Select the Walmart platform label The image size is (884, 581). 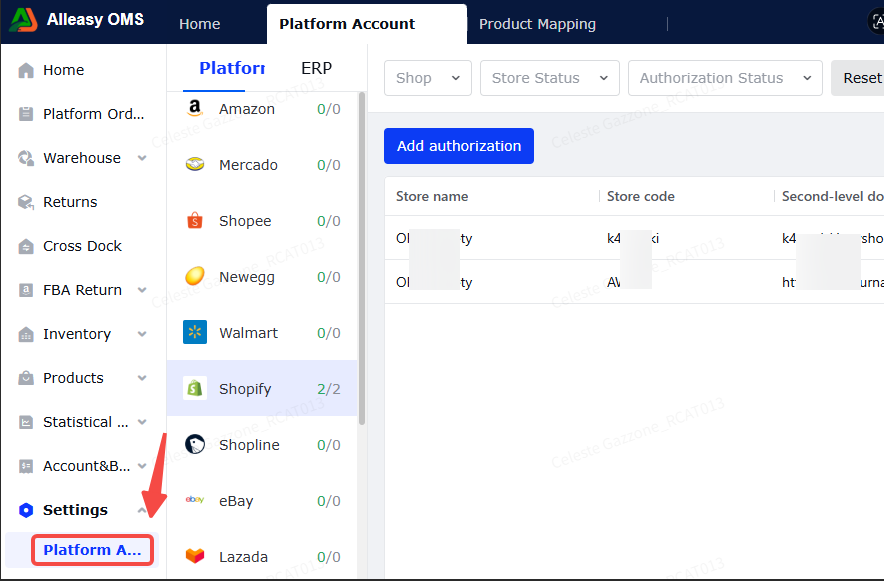point(249,333)
